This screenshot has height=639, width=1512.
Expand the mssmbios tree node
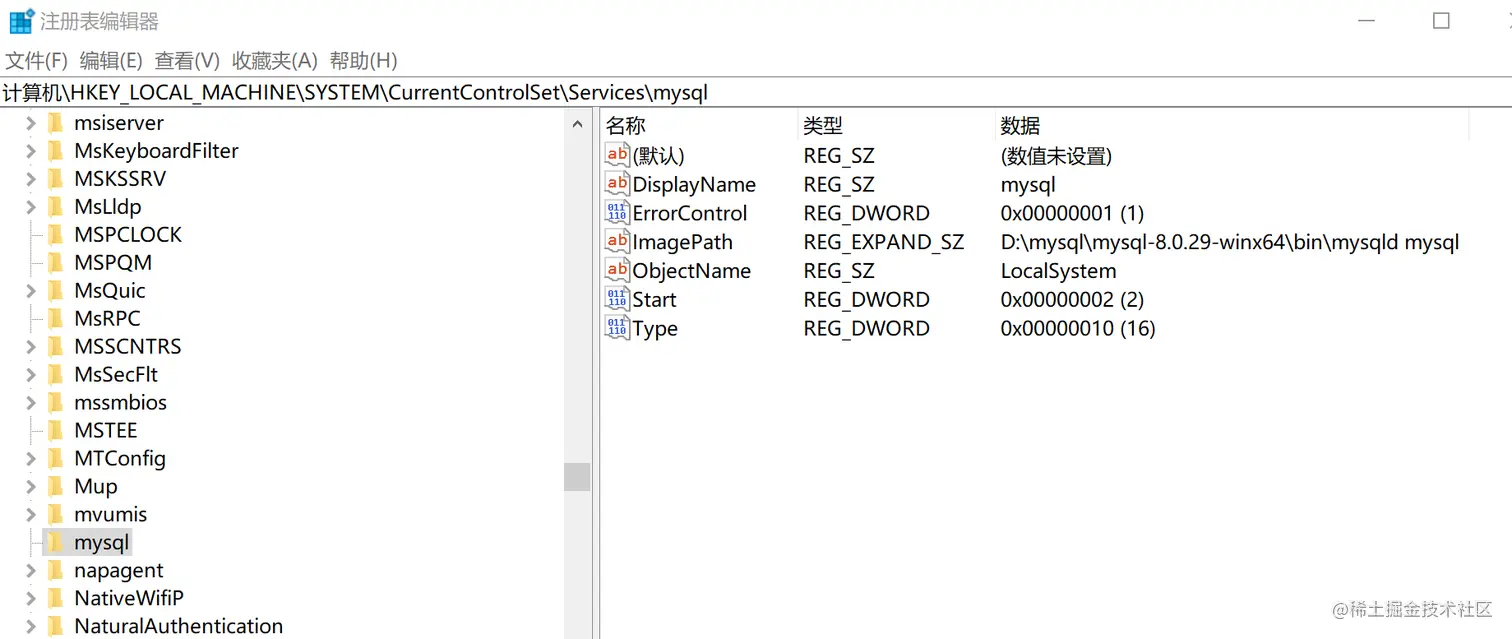[30, 403]
